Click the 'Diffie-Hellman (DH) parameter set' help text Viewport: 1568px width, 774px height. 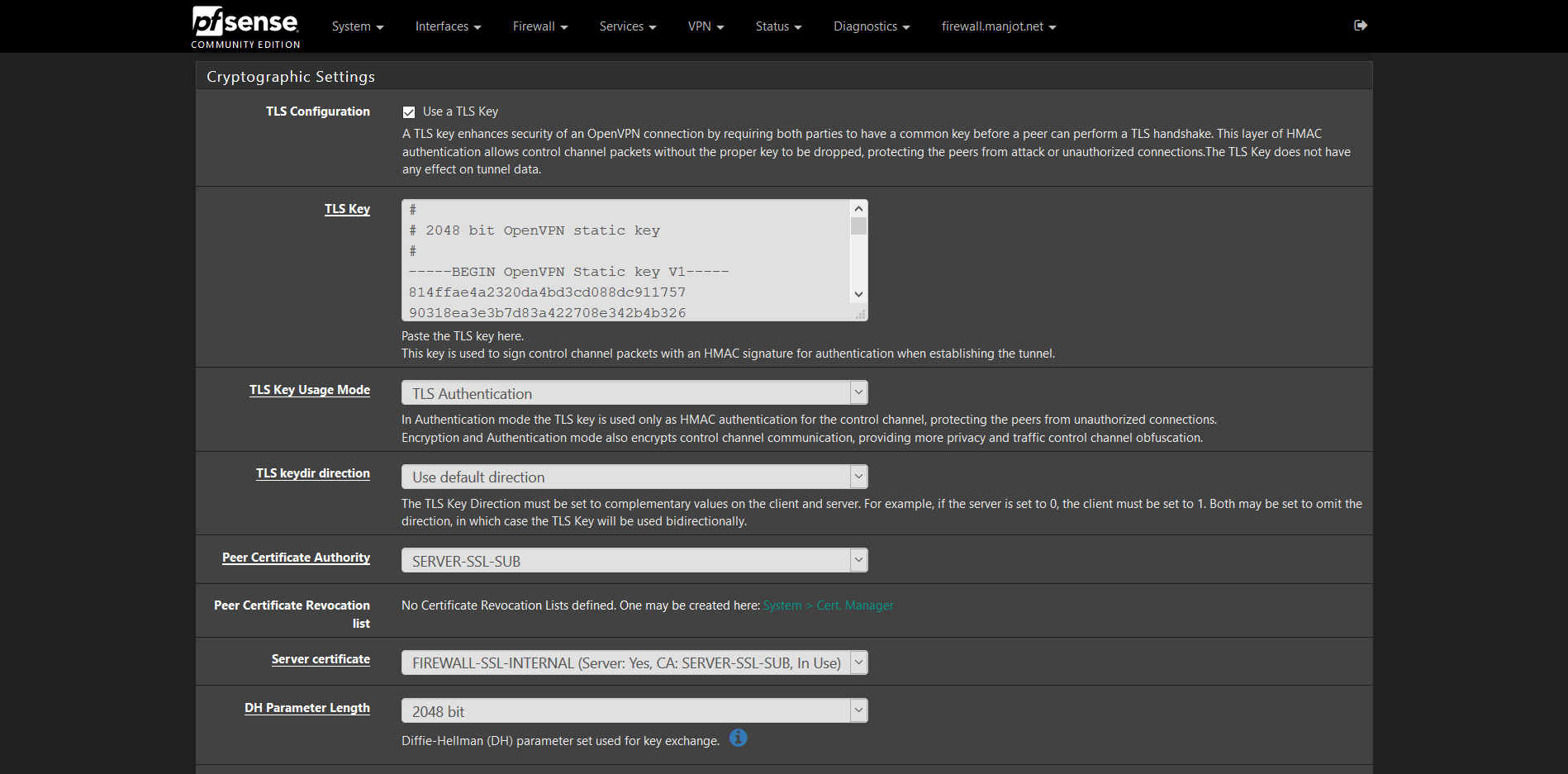click(560, 741)
